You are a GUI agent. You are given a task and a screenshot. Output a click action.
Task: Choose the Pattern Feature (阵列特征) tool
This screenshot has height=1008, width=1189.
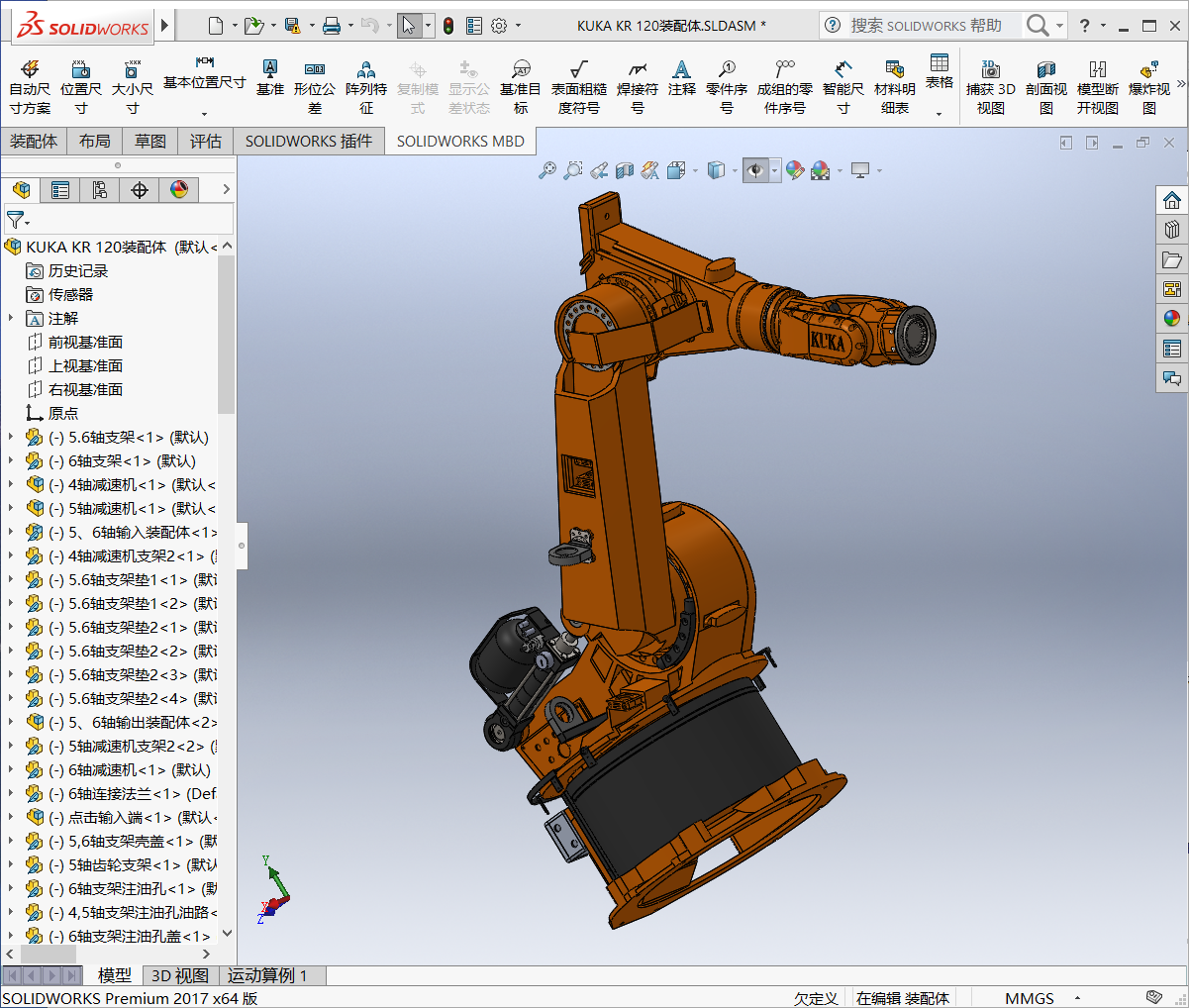[x=366, y=86]
